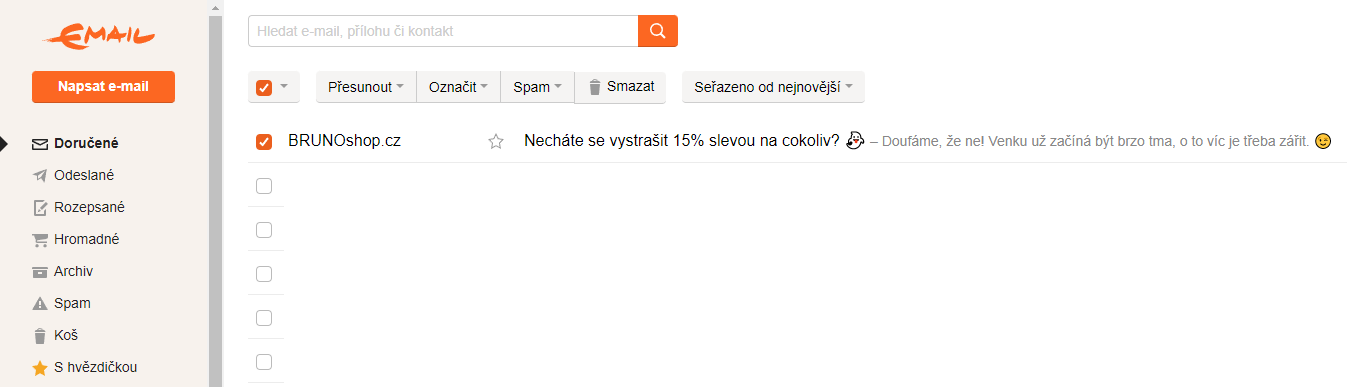Expand the Spam dropdown in toolbar
The width and height of the screenshot is (1347, 387).
tap(537, 87)
